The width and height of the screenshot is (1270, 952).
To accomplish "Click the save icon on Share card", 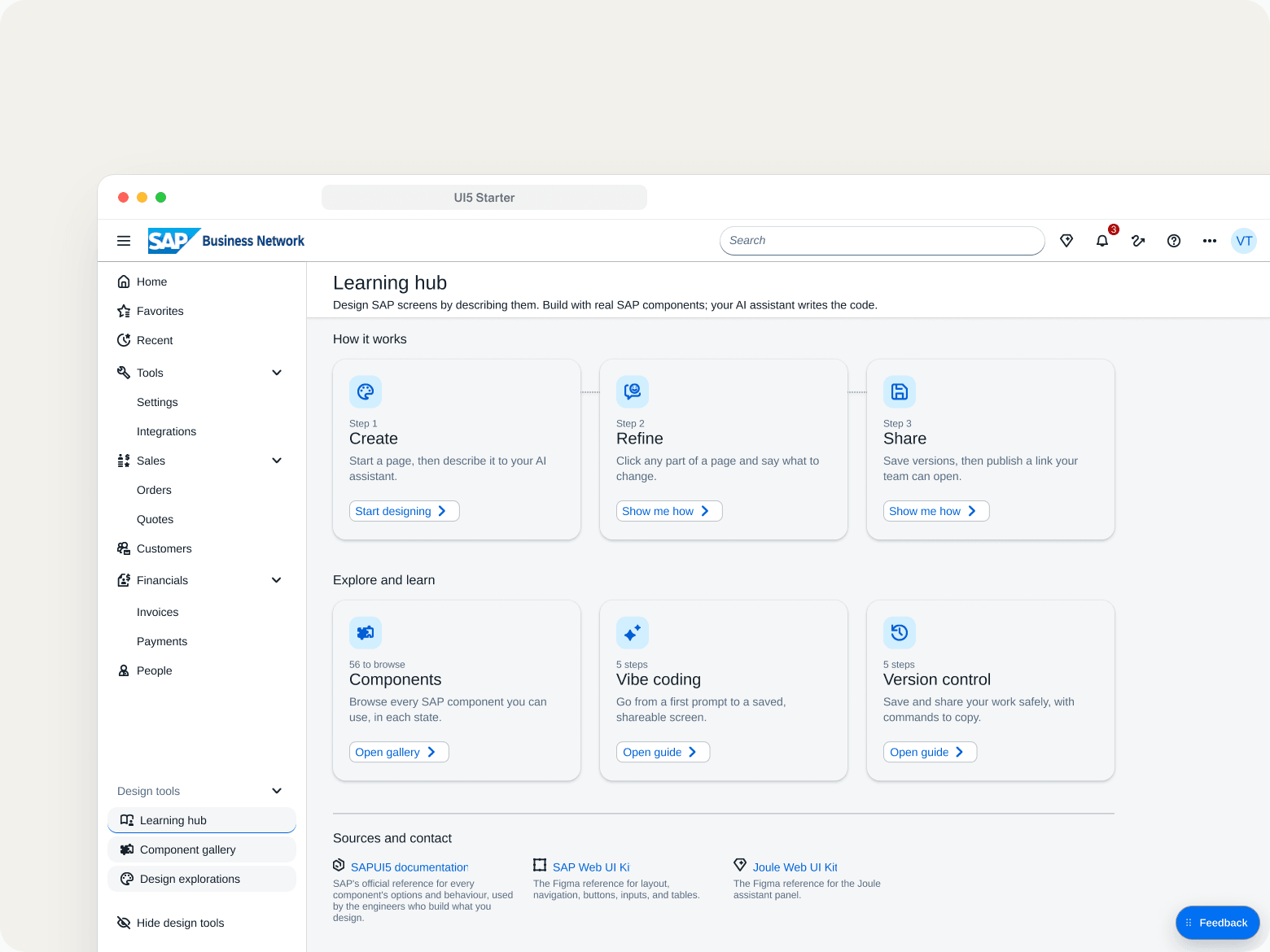I will 900,392.
